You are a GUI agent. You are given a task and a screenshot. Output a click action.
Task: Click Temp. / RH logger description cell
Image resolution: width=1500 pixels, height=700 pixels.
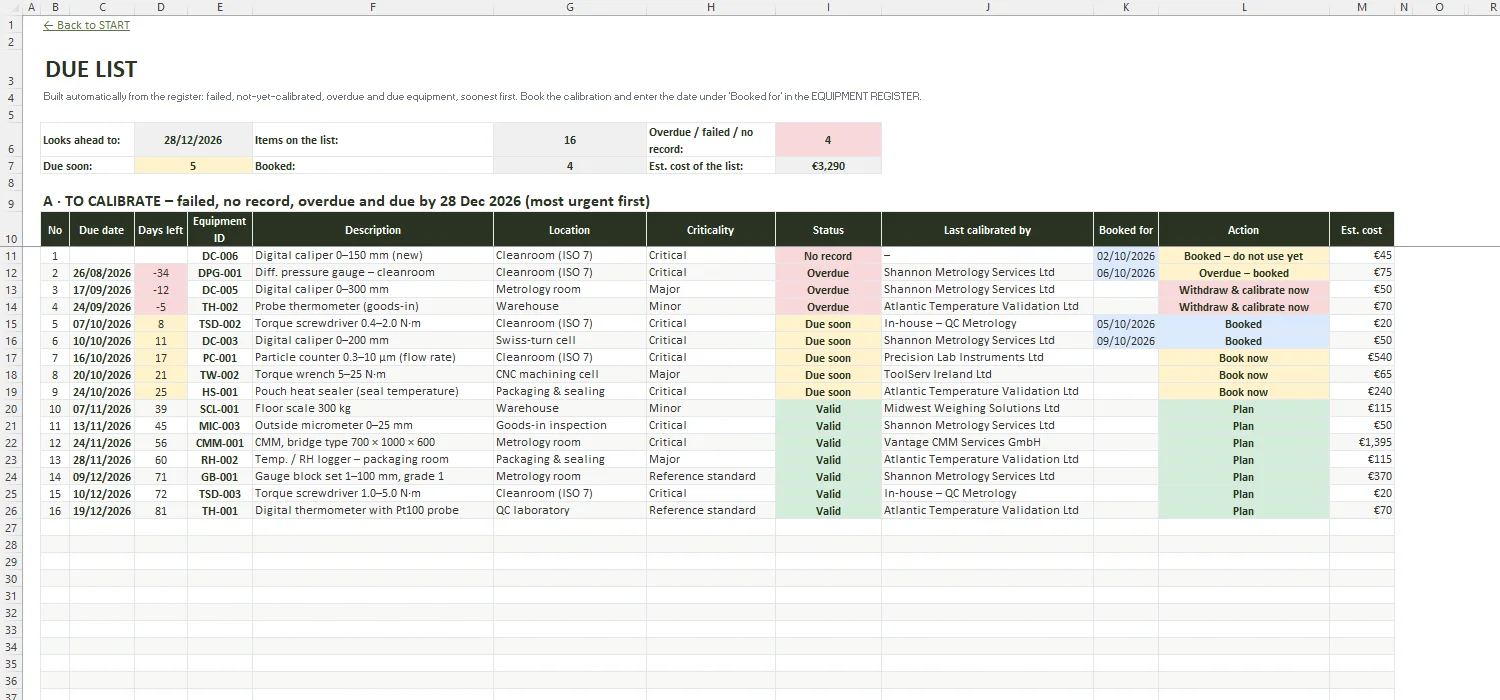tap(373, 460)
